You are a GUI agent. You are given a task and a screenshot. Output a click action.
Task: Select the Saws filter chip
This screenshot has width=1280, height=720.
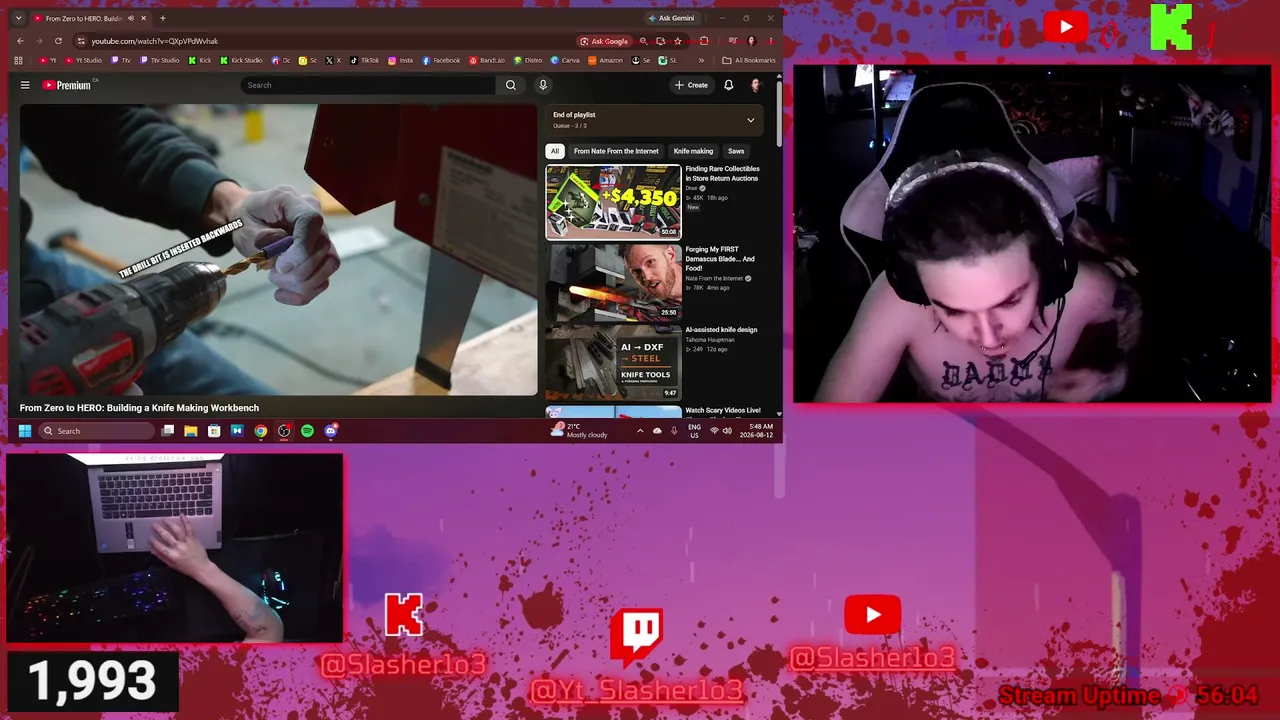[736, 151]
